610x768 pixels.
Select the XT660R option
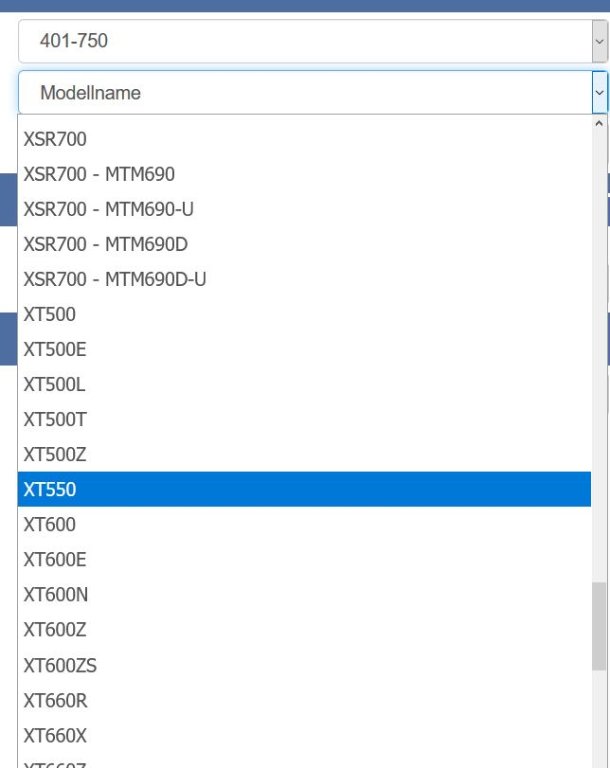[304, 700]
